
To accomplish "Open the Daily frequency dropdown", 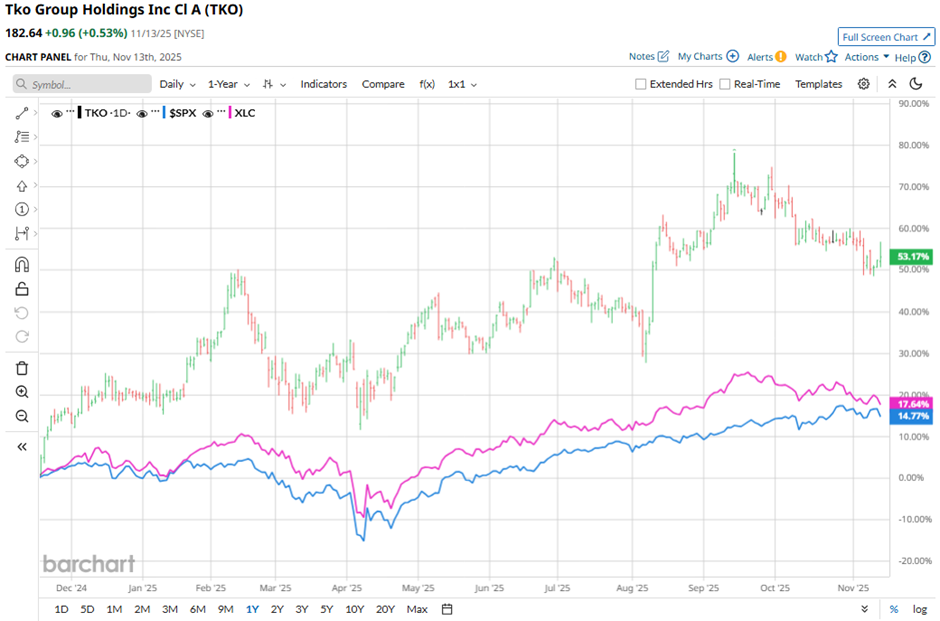I will [177, 84].
